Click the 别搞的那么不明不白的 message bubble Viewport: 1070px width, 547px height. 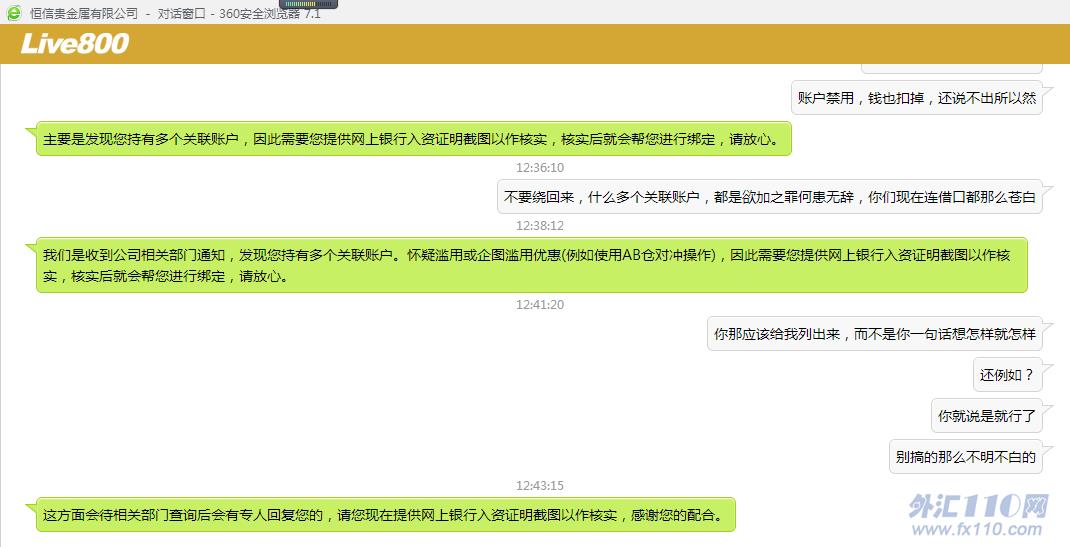(965, 456)
